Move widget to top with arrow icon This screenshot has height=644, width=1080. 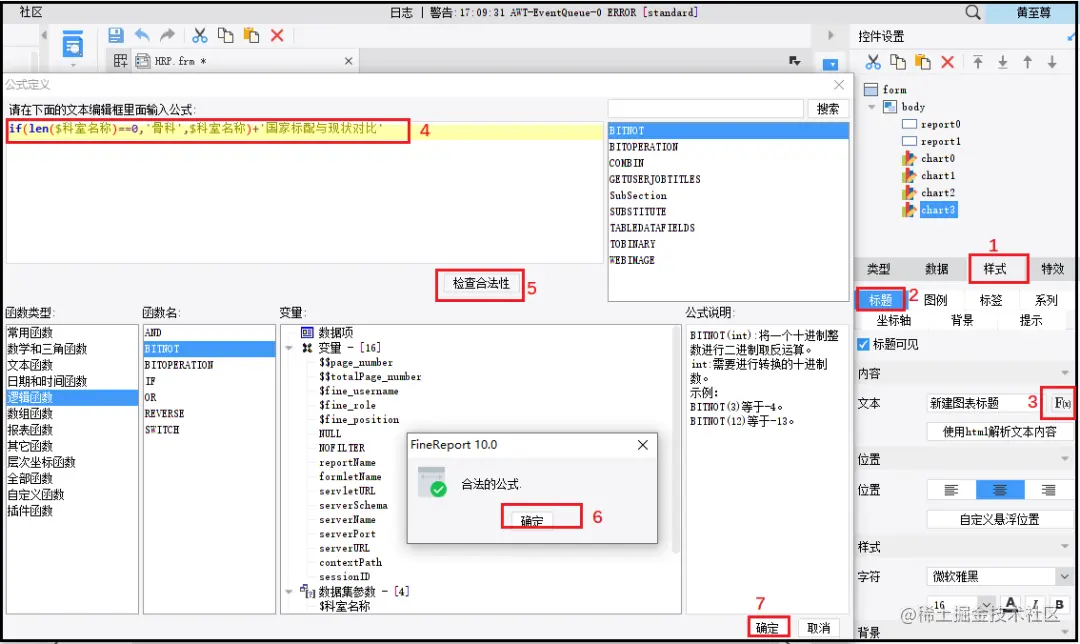click(x=978, y=62)
